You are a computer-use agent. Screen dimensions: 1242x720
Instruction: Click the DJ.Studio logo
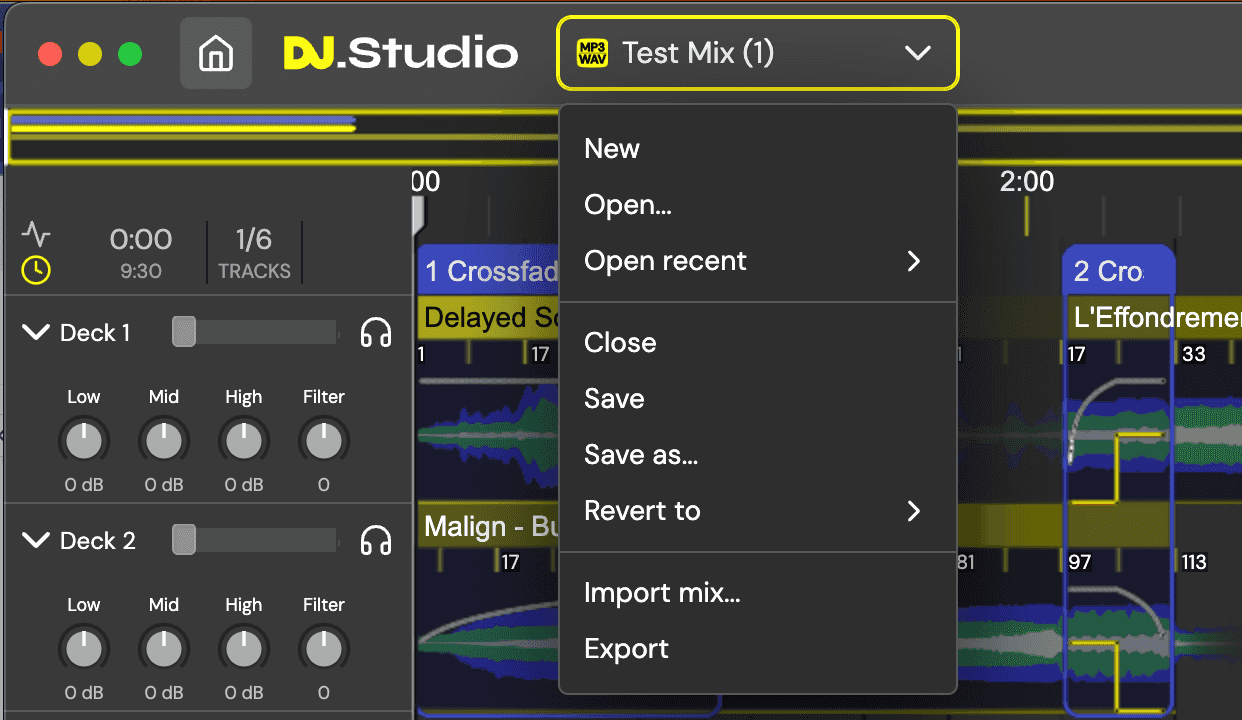coord(400,53)
